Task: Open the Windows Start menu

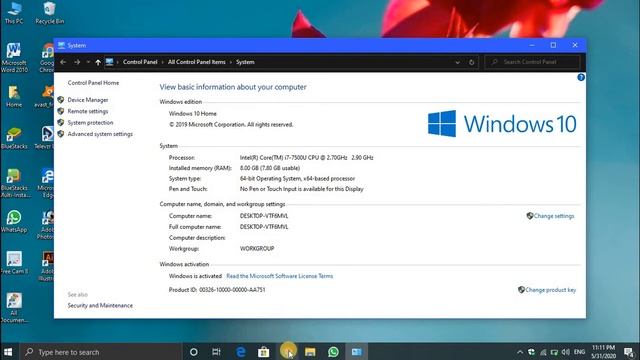Action: pos(8,352)
